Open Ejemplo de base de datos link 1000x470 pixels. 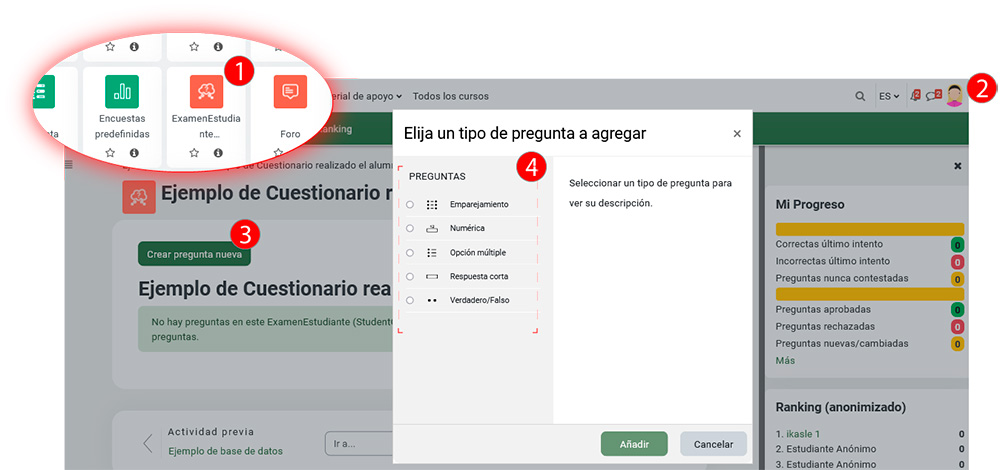(x=225, y=451)
